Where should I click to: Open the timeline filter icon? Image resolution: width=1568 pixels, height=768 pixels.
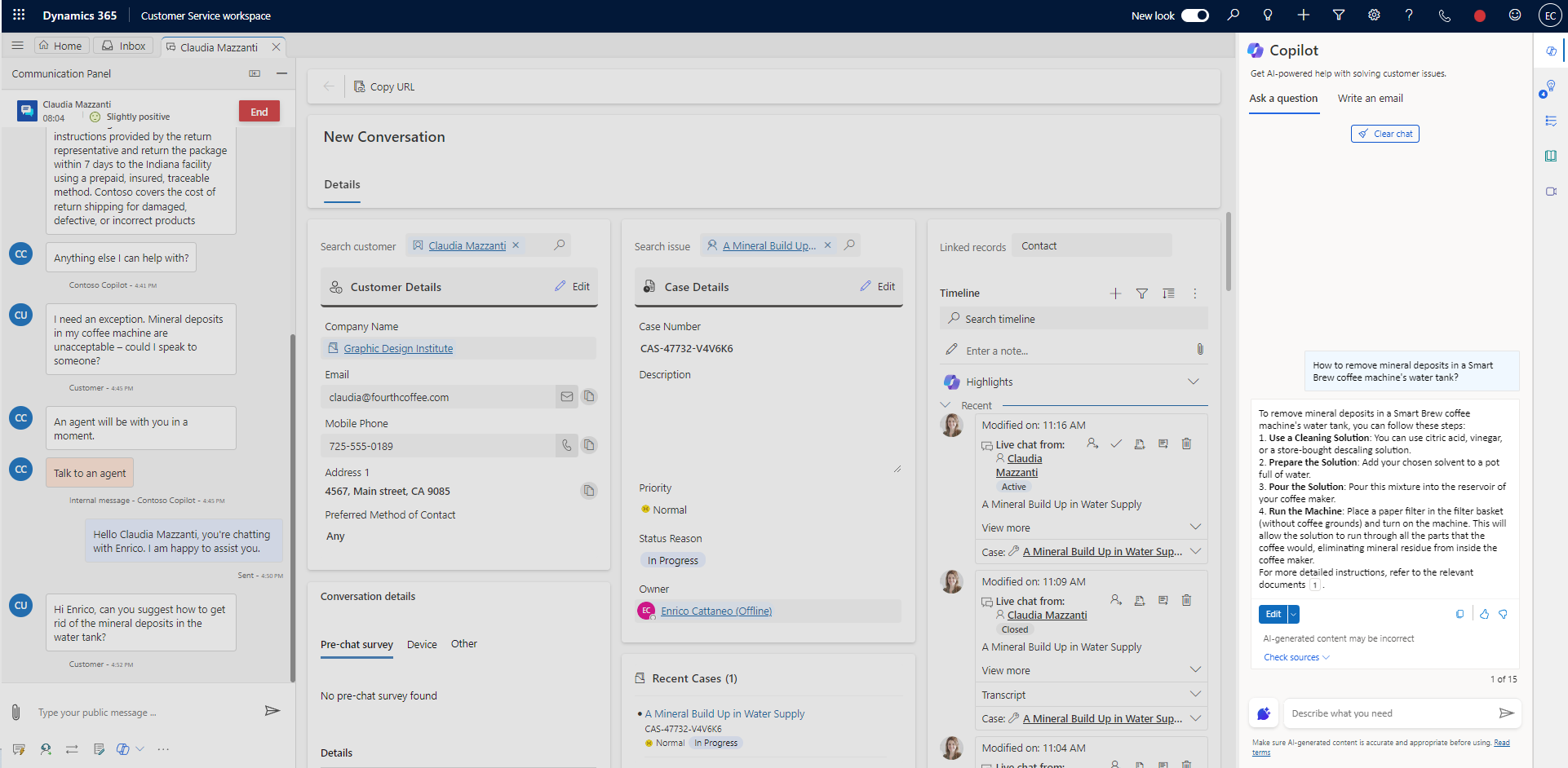pos(1141,294)
